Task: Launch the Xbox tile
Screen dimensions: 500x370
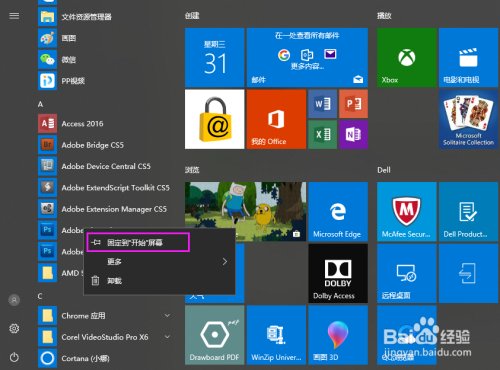Action: (x=407, y=58)
